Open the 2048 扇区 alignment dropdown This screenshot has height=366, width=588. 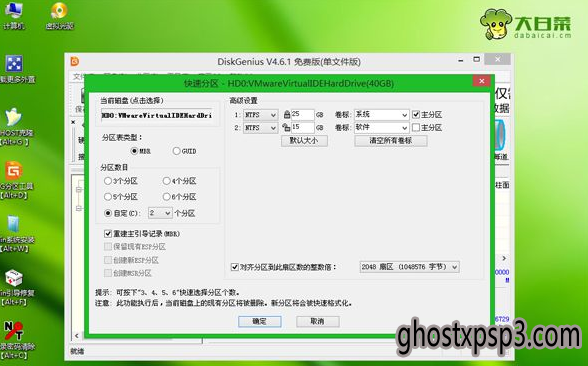click(x=410, y=267)
